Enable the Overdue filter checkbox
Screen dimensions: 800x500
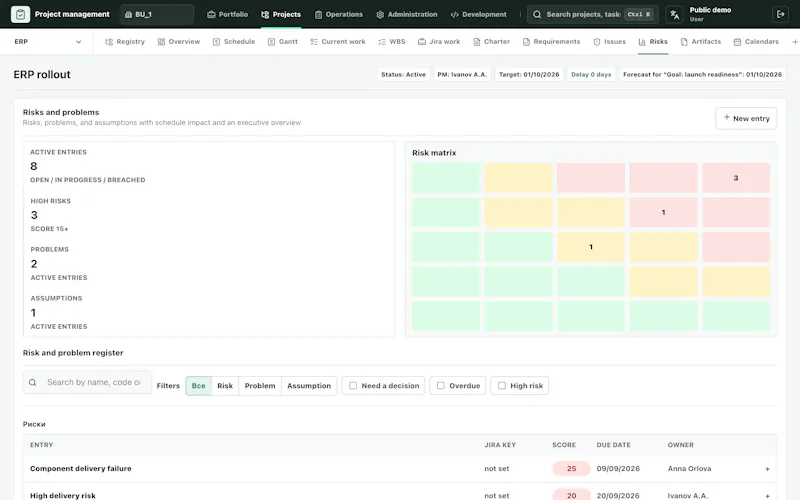pos(441,386)
